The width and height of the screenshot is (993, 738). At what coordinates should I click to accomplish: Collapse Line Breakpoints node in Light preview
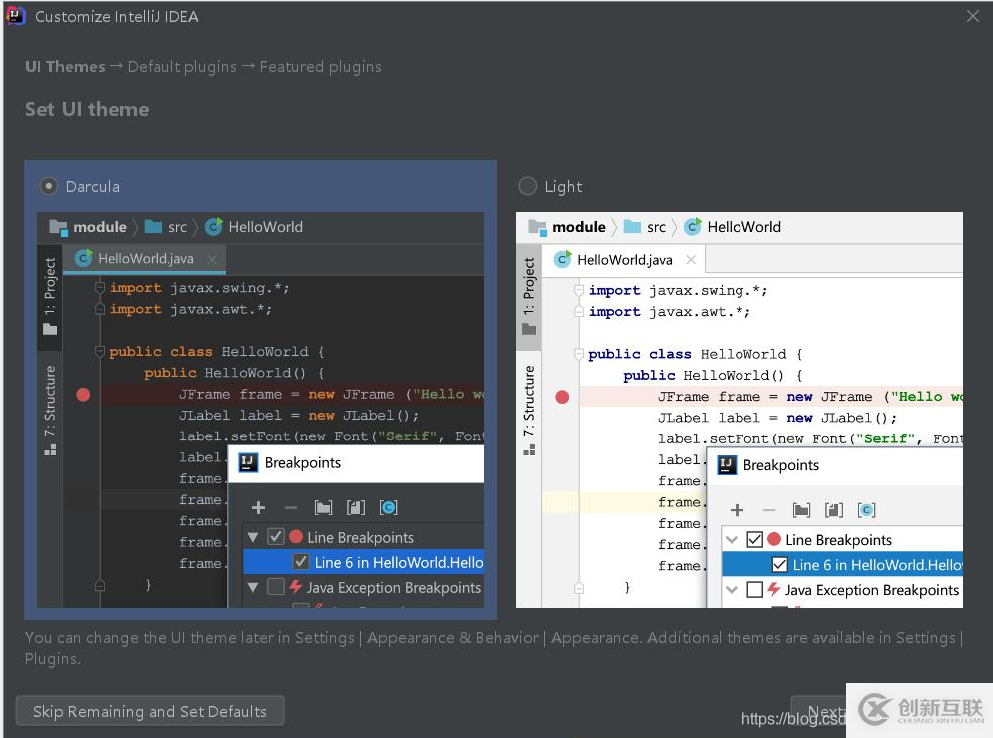tap(732, 540)
